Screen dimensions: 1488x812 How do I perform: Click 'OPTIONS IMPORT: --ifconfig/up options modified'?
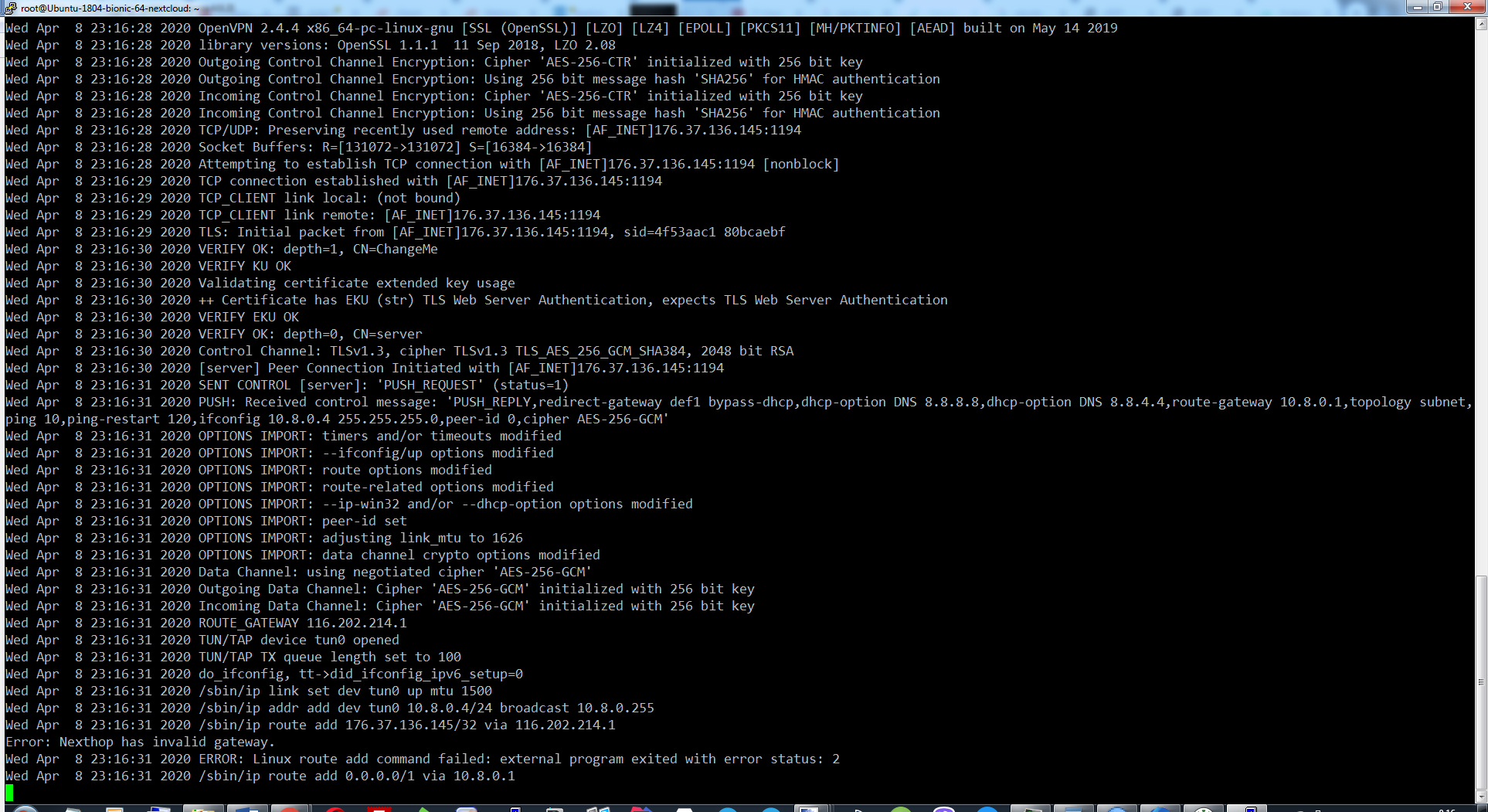coord(376,453)
